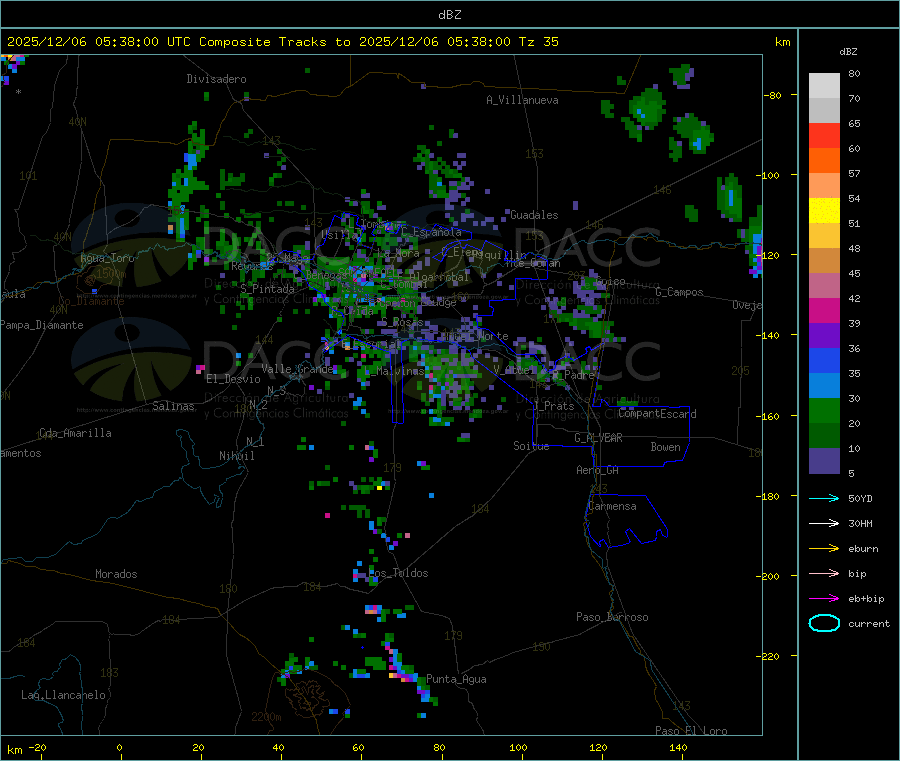Click the 'Los_Toldos' map label
This screenshot has width=900, height=761.
click(398, 573)
